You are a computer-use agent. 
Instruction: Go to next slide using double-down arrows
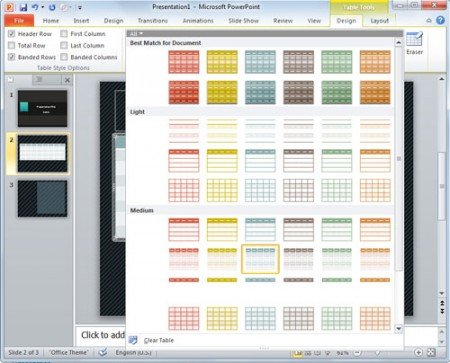pos(442,311)
